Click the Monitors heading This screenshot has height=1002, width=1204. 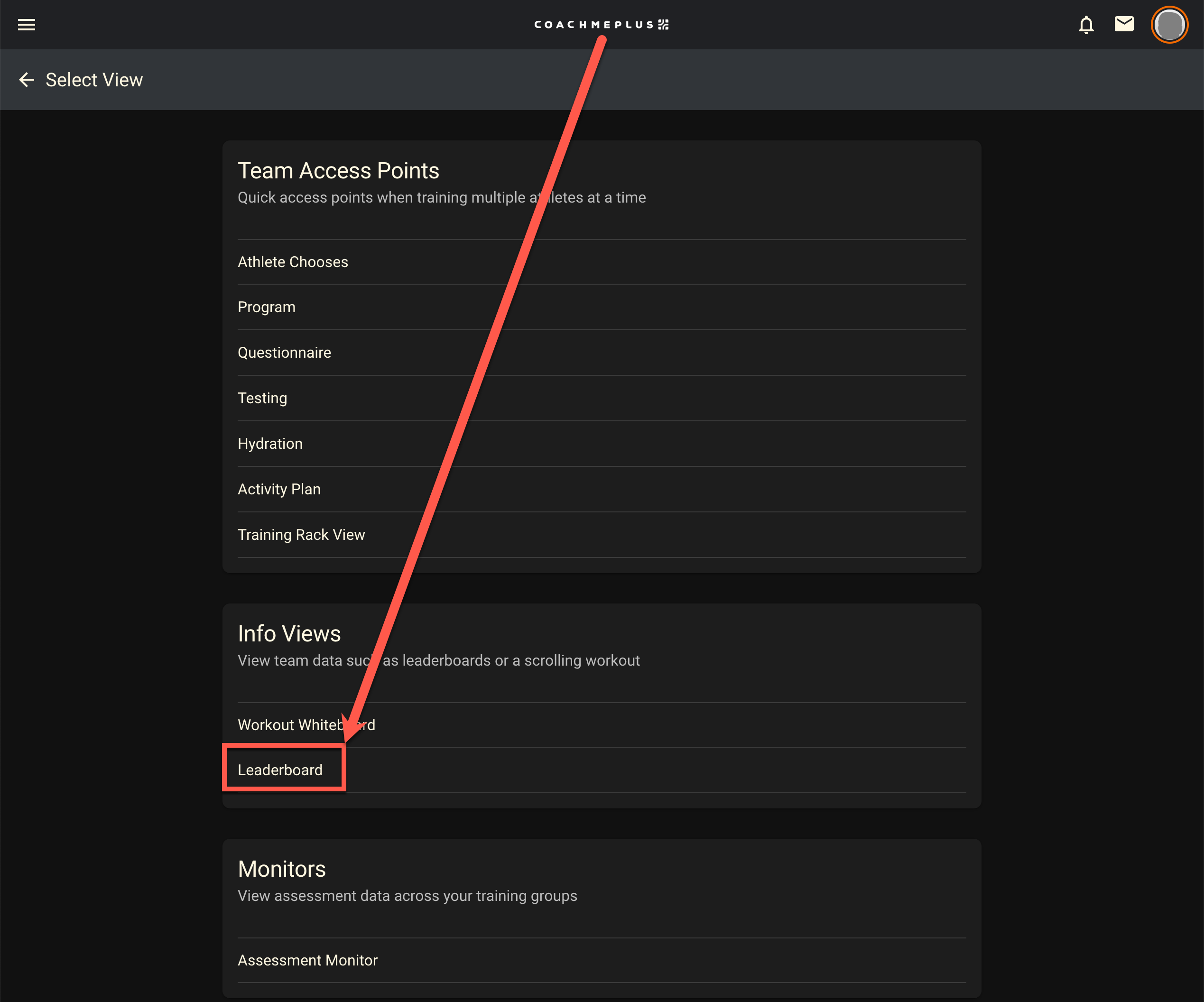[281, 869]
